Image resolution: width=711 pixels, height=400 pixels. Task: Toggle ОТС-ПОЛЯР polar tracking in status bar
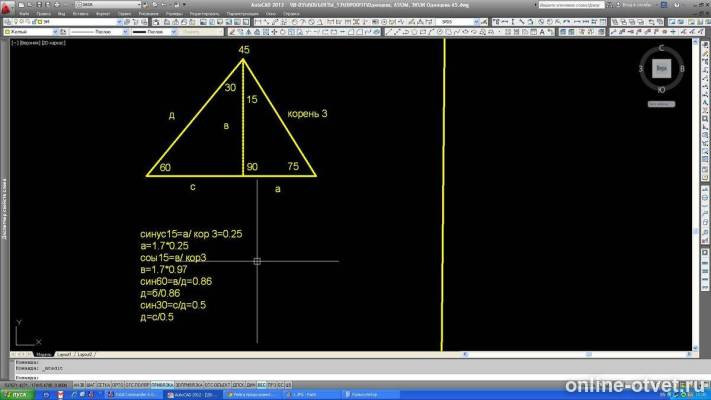[x=137, y=385]
